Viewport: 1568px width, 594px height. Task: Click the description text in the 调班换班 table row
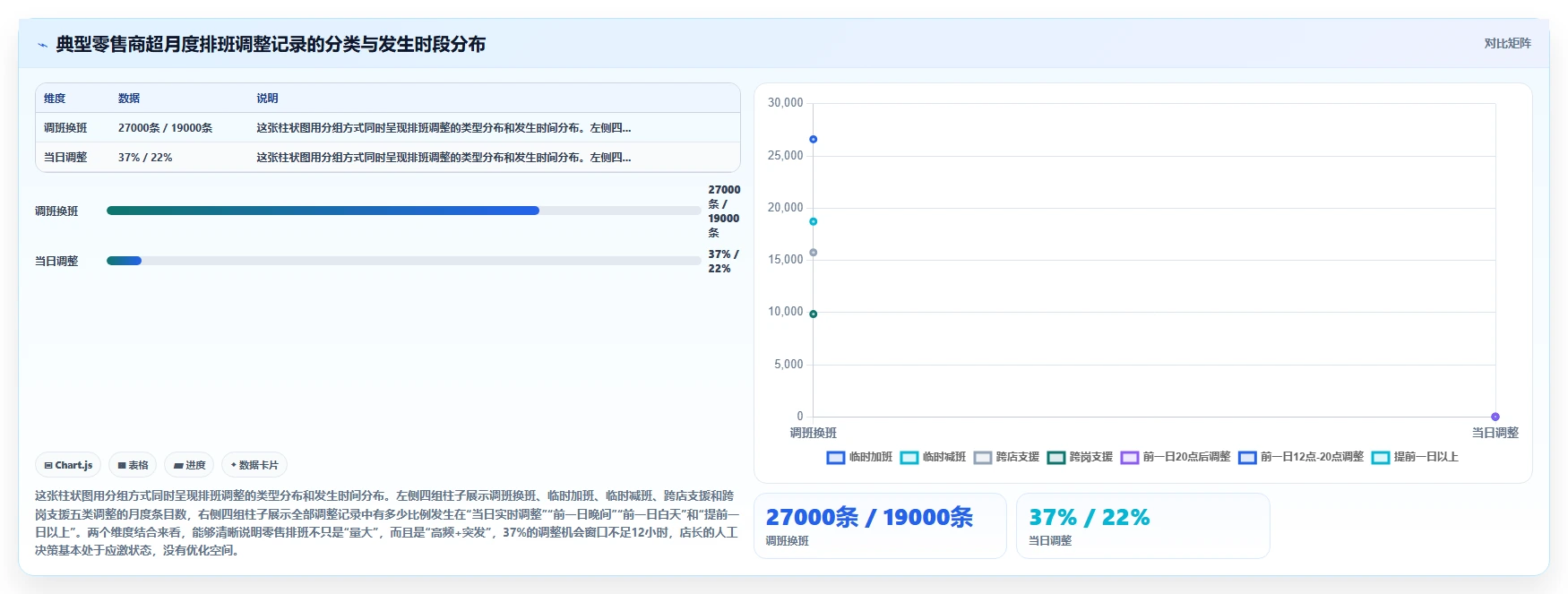point(444,128)
